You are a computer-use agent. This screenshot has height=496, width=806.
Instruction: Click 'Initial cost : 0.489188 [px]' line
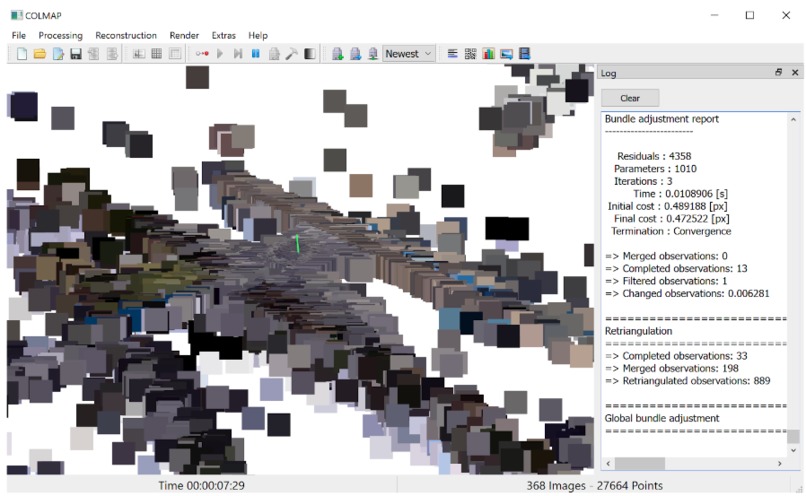click(x=667, y=206)
